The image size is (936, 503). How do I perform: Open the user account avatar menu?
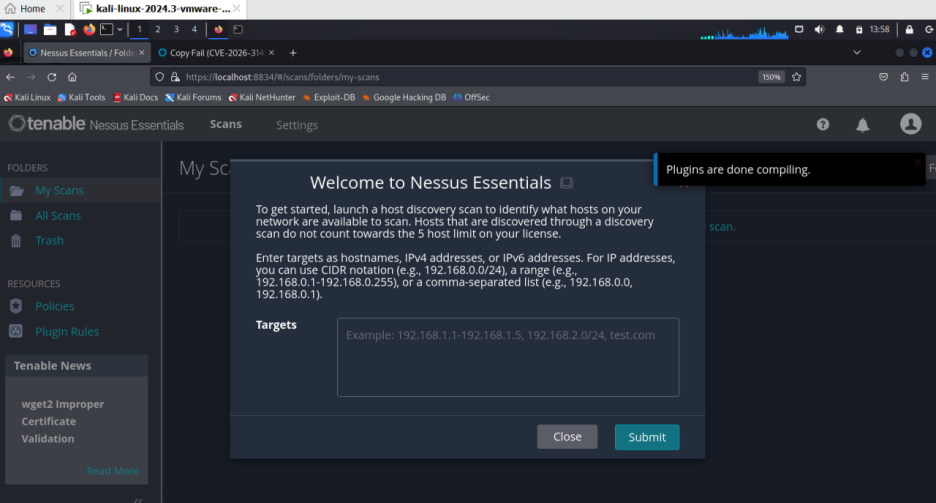[910, 124]
